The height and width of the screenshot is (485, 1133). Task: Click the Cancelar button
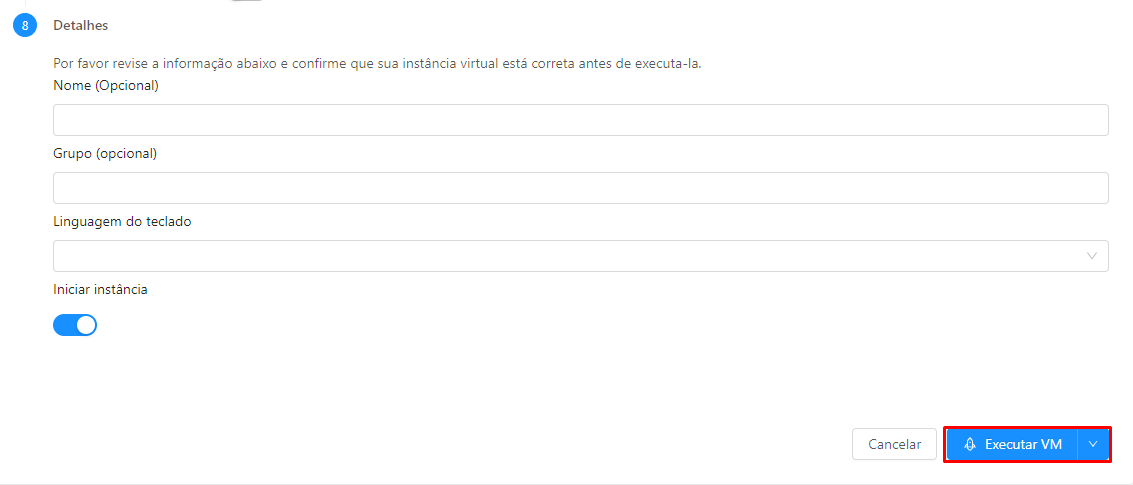(x=895, y=445)
